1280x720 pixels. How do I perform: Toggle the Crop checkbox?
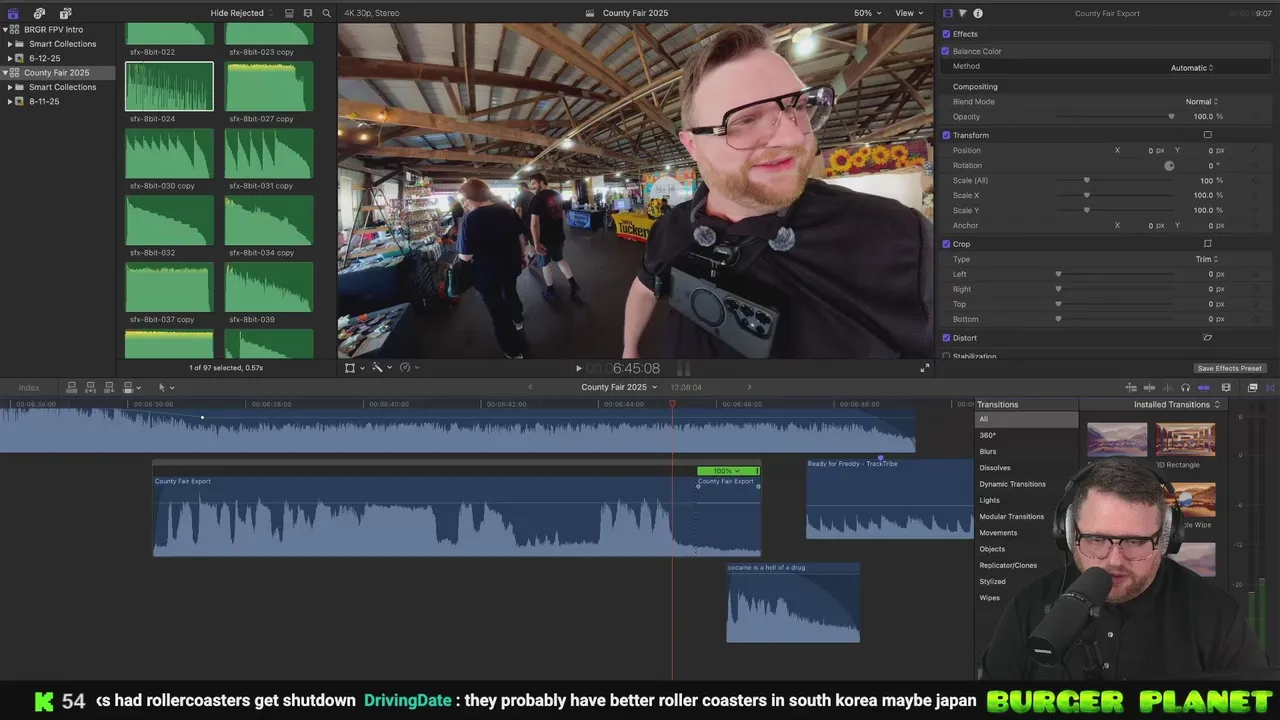coord(946,244)
